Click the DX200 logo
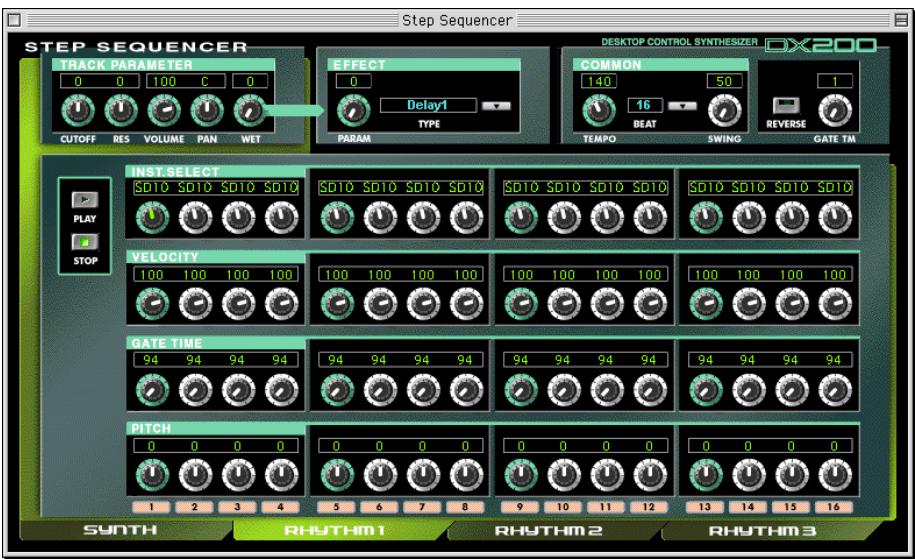This screenshot has width=915, height=559. (820, 45)
